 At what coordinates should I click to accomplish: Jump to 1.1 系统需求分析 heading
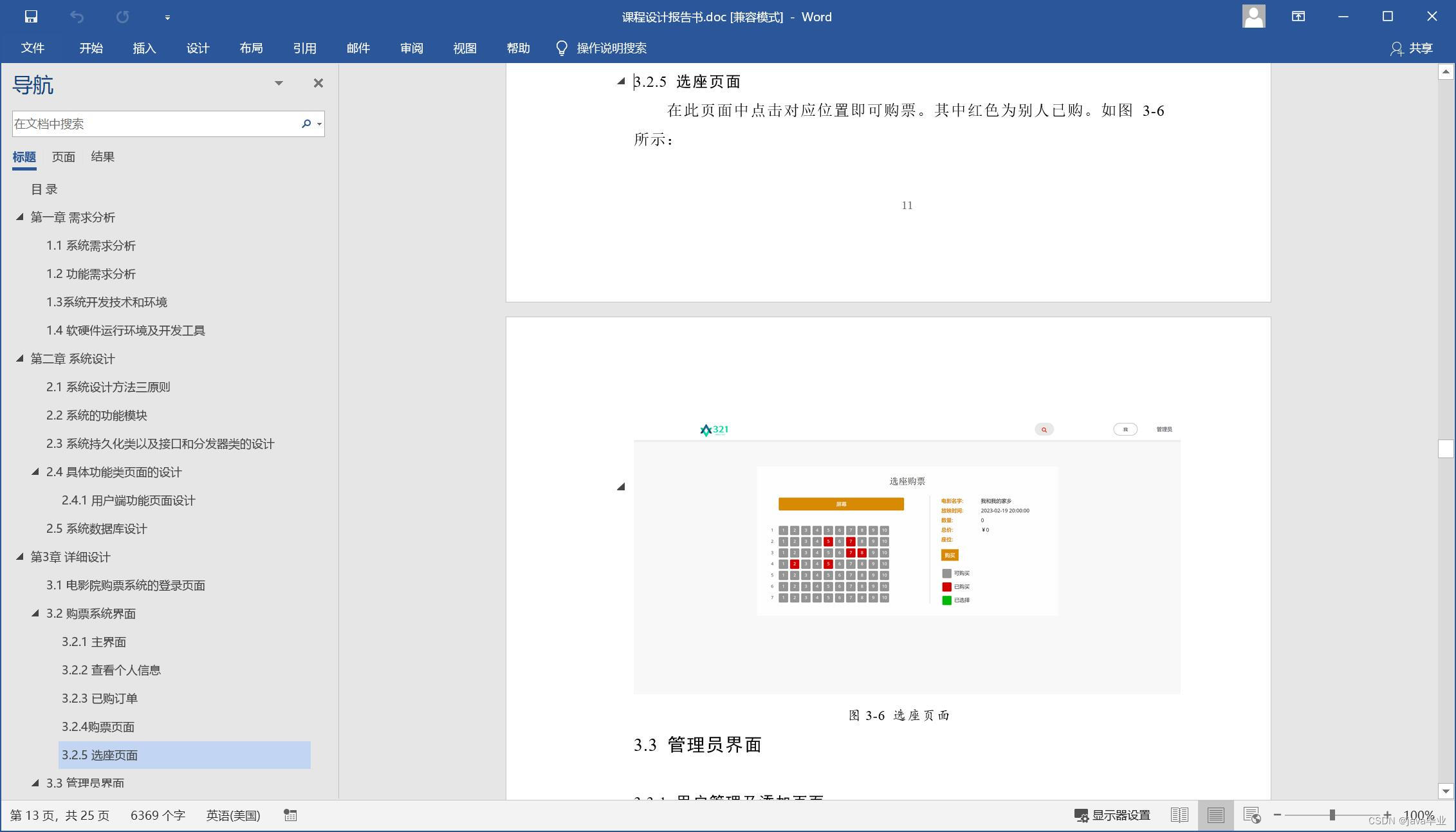(x=91, y=246)
